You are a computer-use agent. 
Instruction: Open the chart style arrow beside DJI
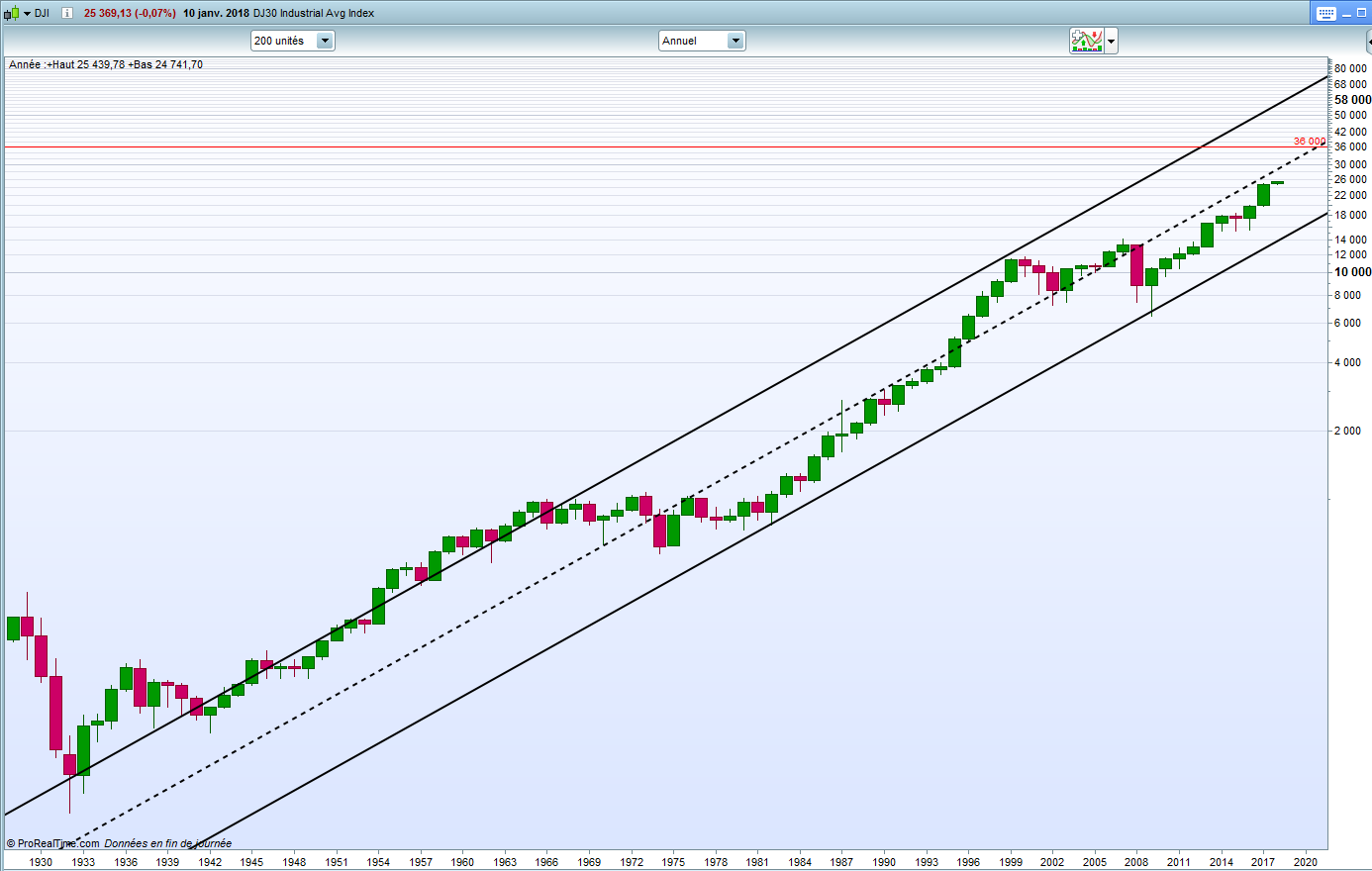pos(27,14)
